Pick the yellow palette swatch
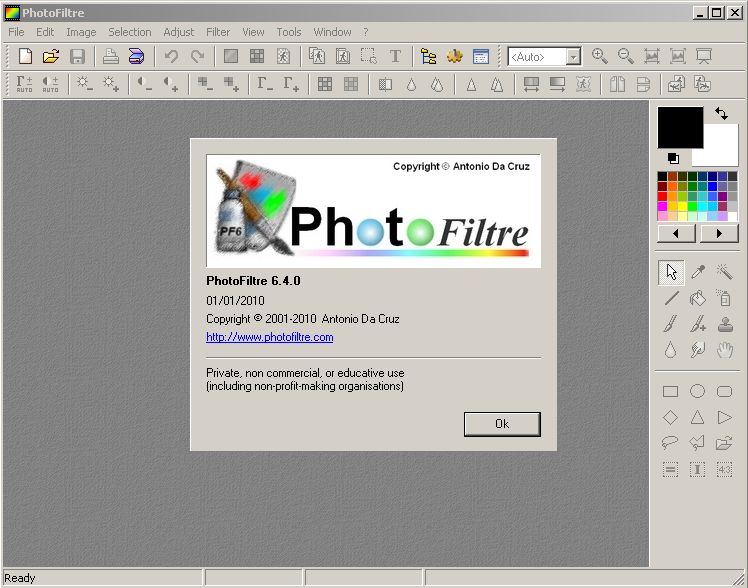 pyautogui.click(x=682, y=206)
